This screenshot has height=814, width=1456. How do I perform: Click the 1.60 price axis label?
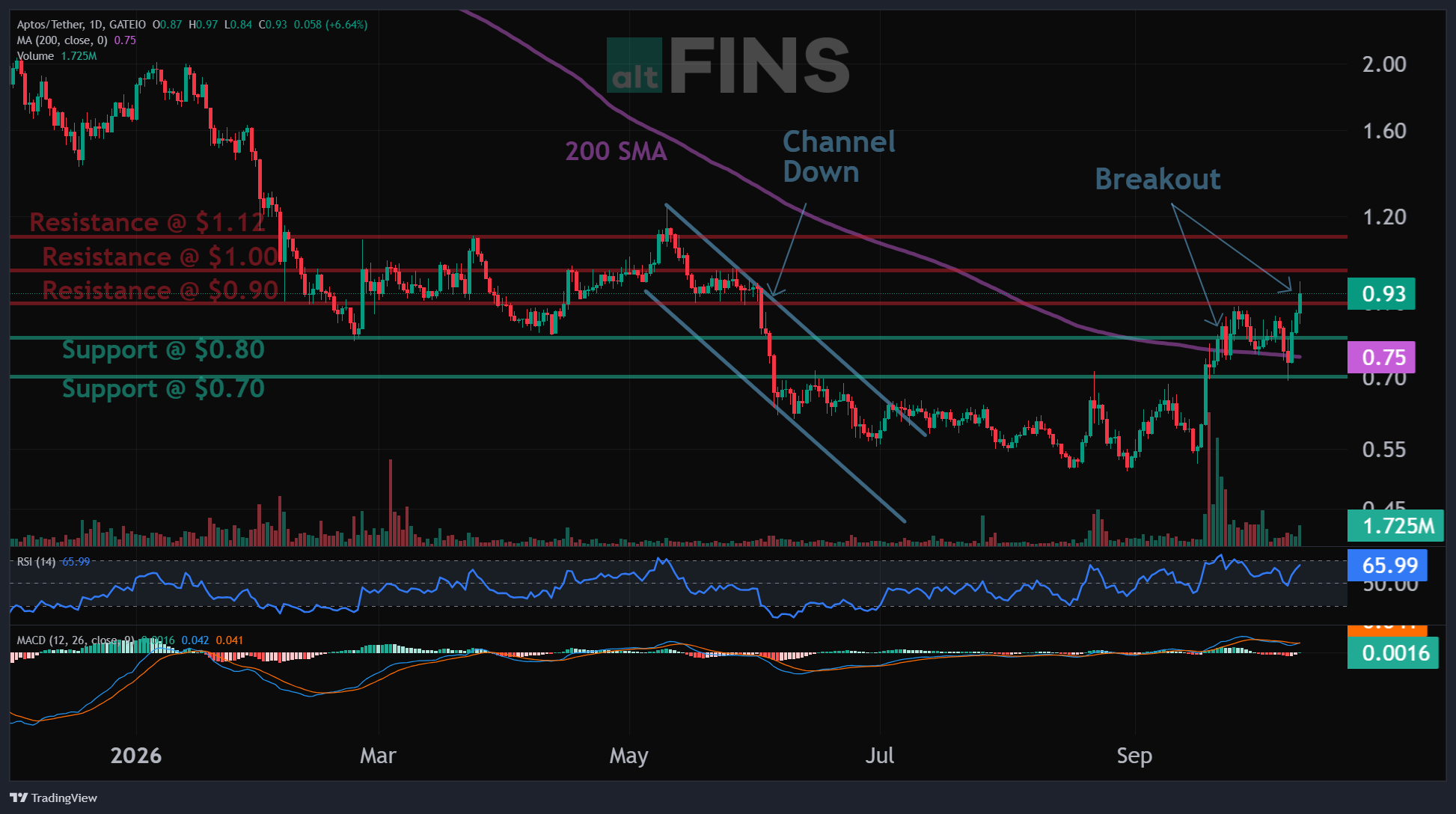pos(1384,131)
